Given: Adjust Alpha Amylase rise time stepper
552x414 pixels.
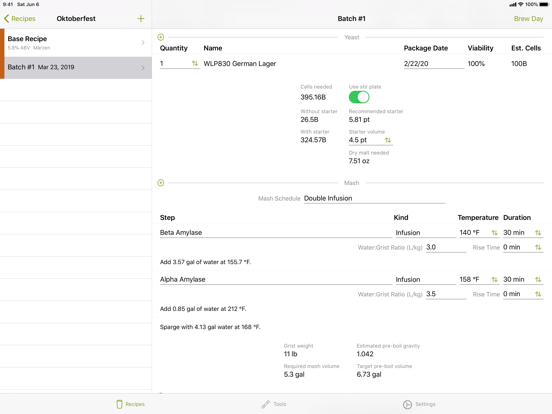Looking at the screenshot, I should [x=538, y=294].
